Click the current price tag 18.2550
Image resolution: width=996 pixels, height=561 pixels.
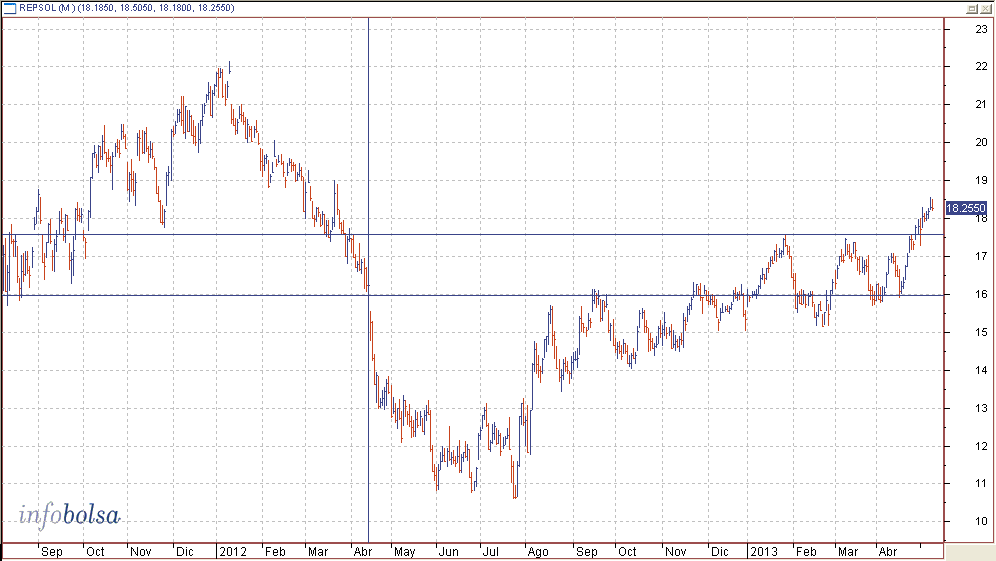click(966, 208)
